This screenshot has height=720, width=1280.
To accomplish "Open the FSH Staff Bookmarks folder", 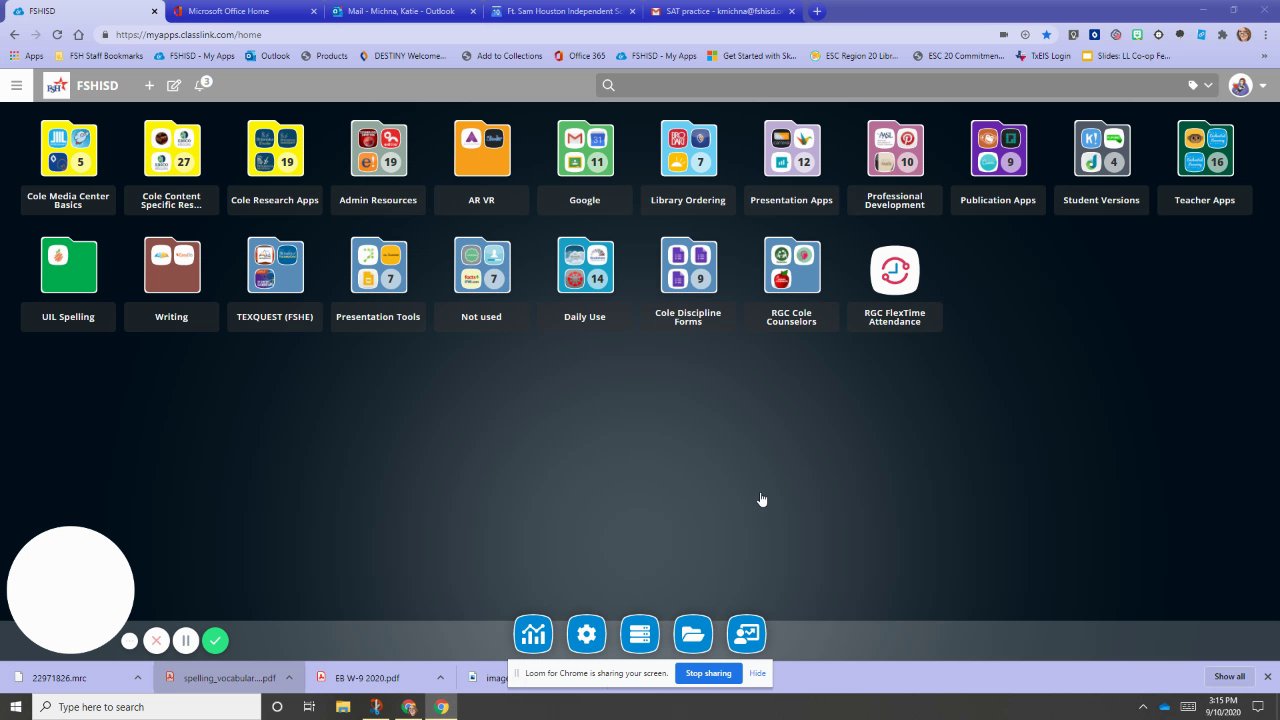I will pyautogui.click(x=98, y=56).
